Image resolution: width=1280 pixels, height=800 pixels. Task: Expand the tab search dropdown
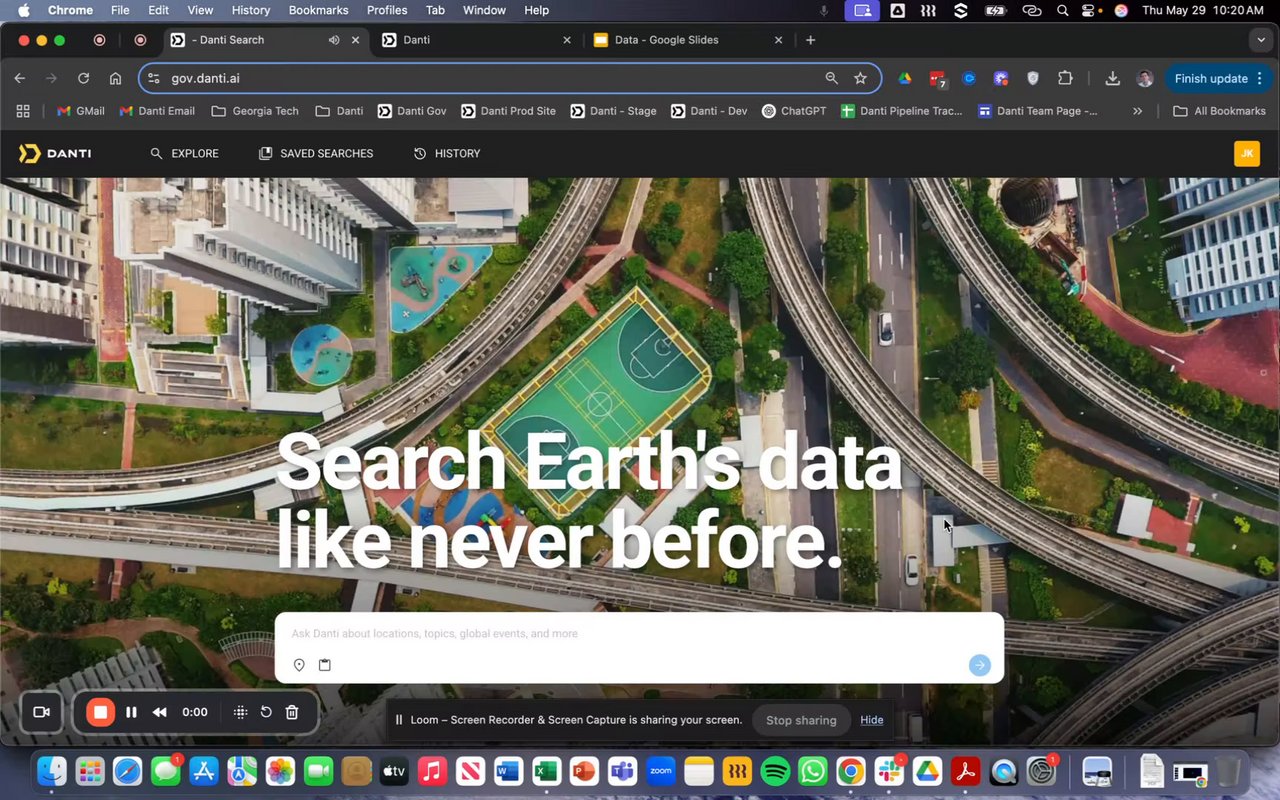1260,40
